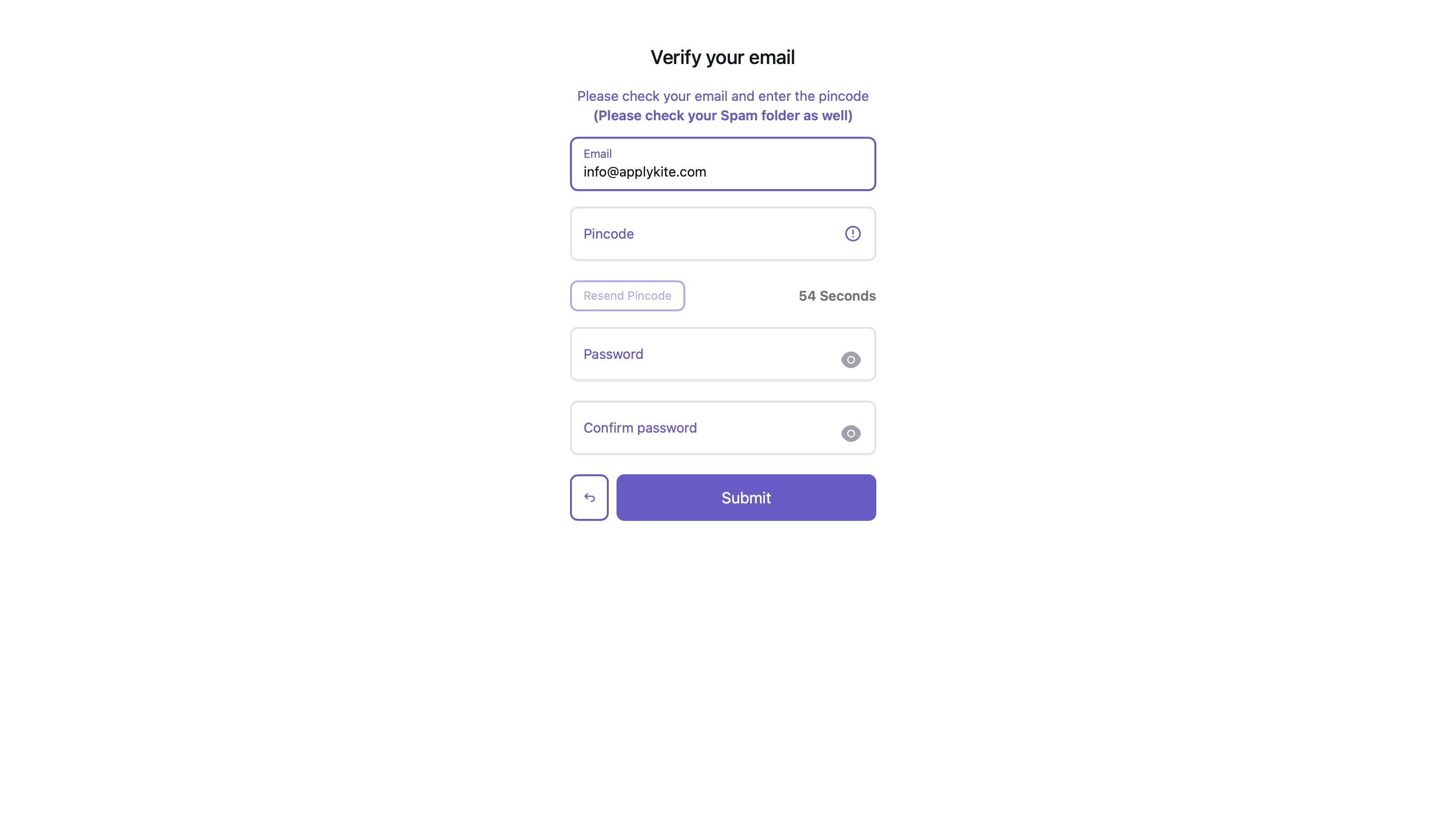Image resolution: width=1456 pixels, height=839 pixels.
Task: Place cursor in info@applykite.com text
Action: click(645, 172)
